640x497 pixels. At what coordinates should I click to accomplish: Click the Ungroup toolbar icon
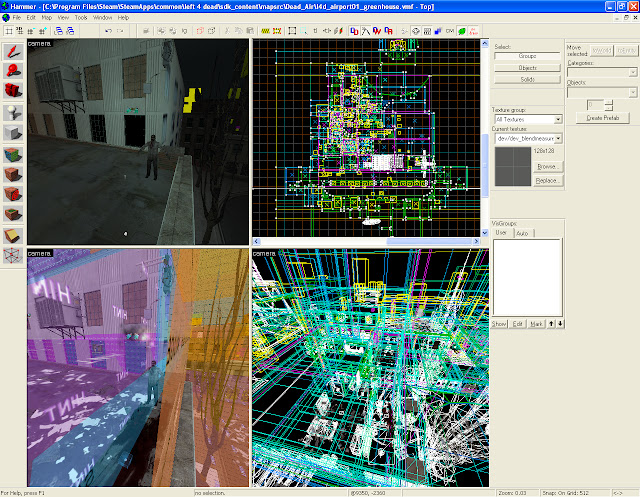tap(173, 31)
